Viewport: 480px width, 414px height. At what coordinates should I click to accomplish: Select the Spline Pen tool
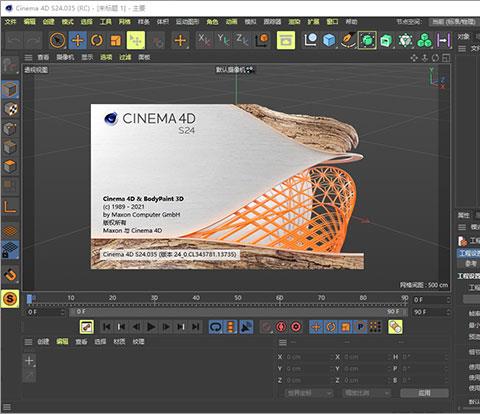pos(348,40)
